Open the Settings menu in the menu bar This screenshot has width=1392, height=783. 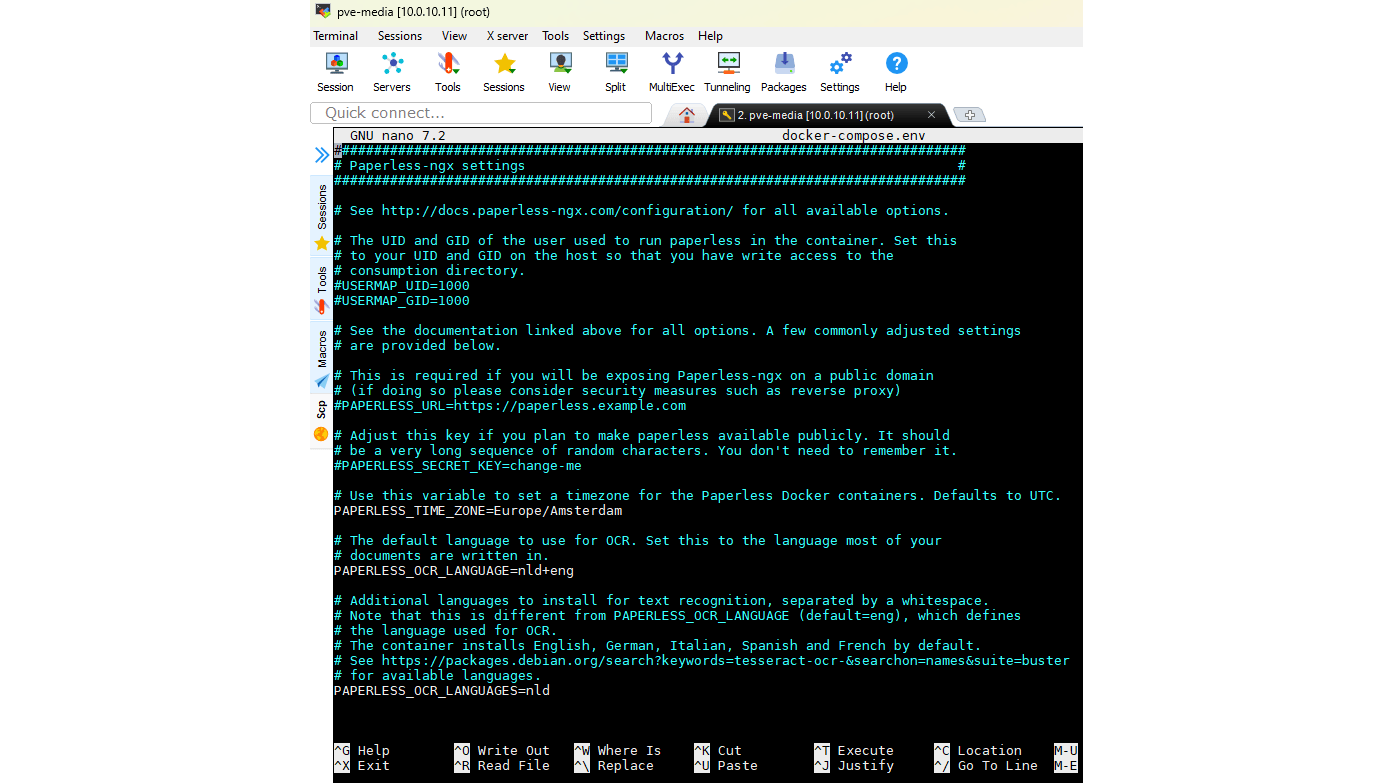(604, 36)
